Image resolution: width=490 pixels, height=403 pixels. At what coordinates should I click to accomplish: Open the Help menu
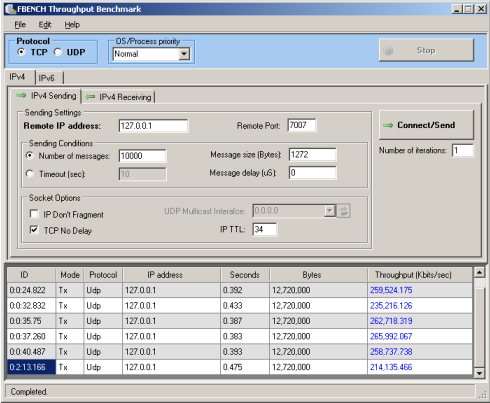[x=72, y=25]
